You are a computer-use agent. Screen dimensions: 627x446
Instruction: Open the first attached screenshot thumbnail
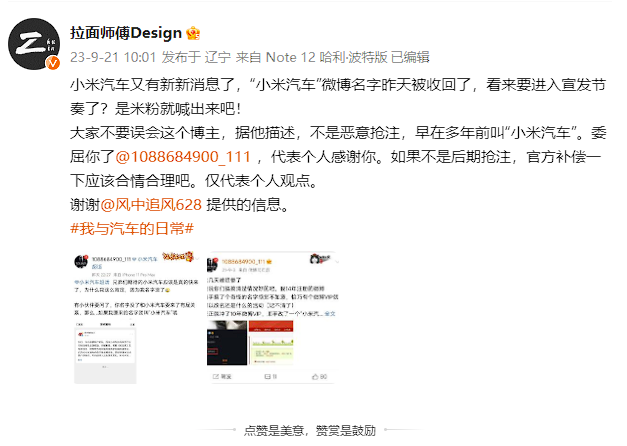(x=136, y=317)
